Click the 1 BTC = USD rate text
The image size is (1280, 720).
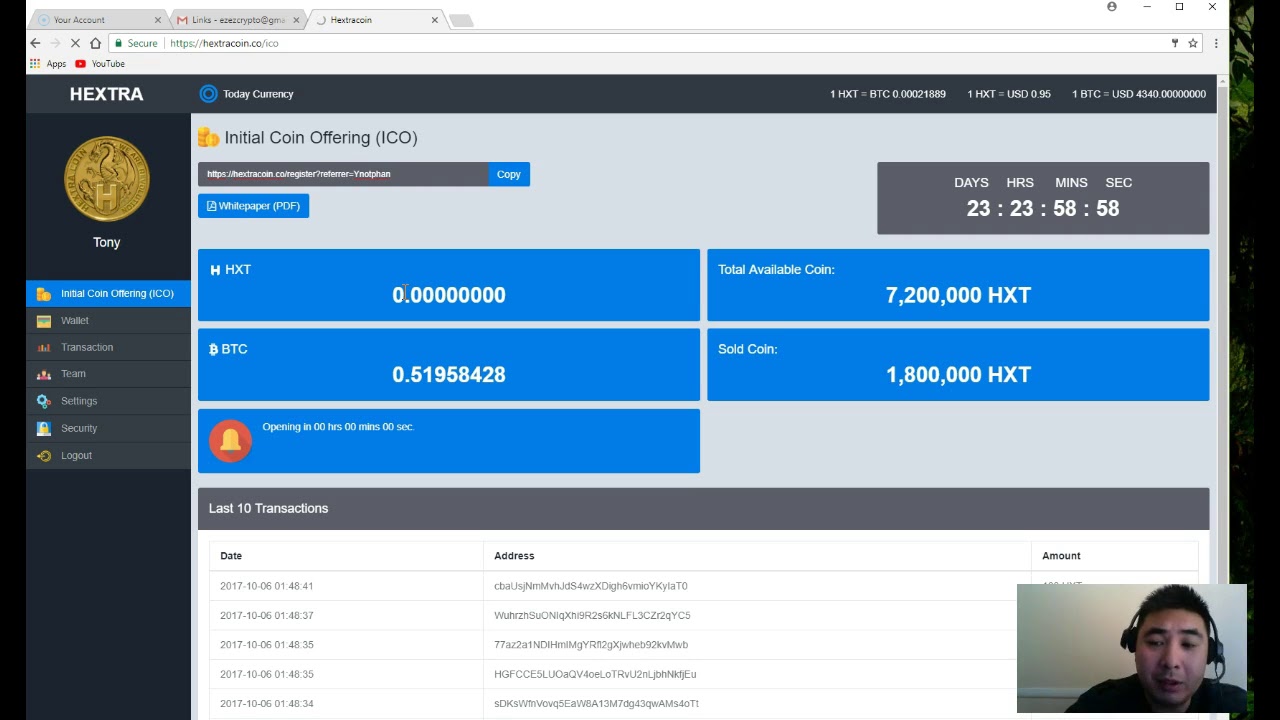(1139, 94)
